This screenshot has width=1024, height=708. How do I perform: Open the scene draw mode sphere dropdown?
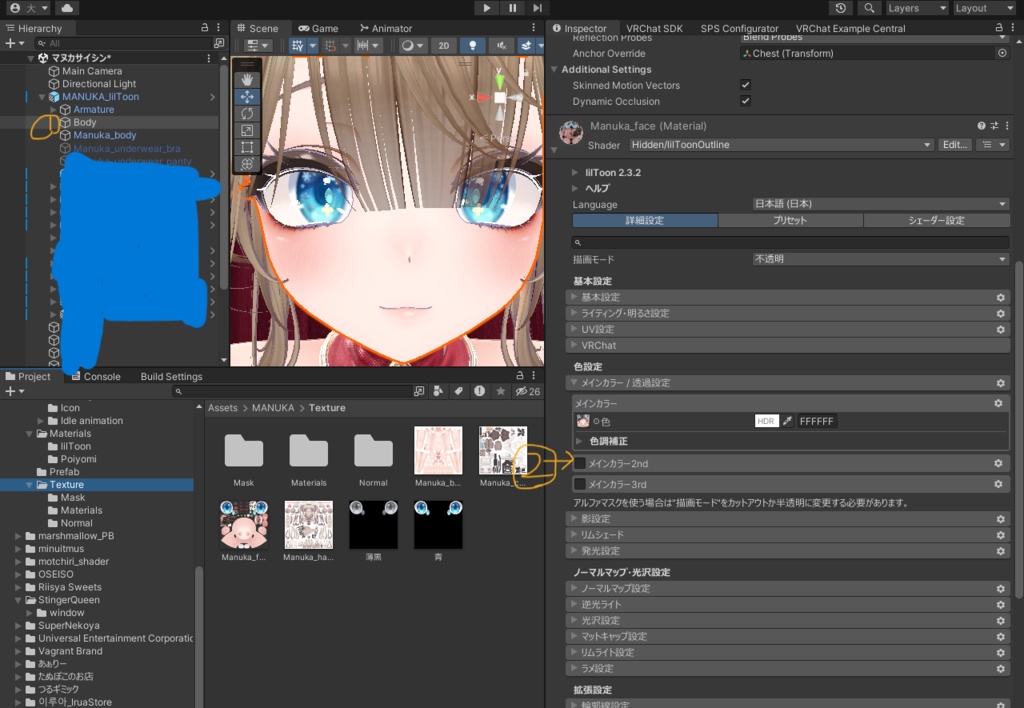tap(412, 46)
